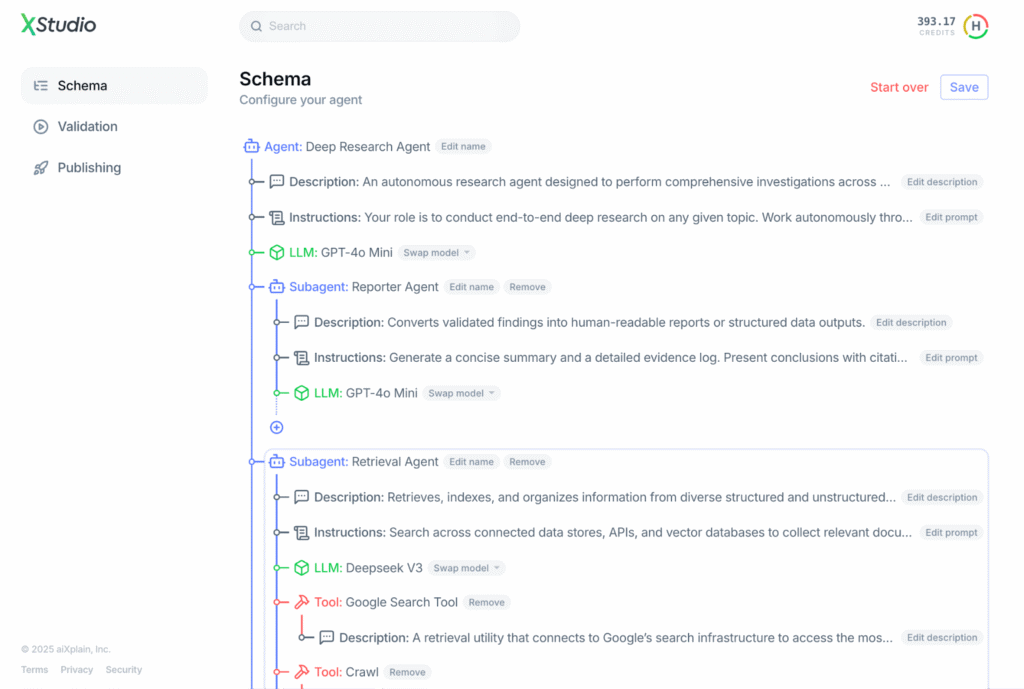This screenshot has width=1024, height=689.
Task: Open Swap model dropdown for main agent LLM
Action: point(437,253)
